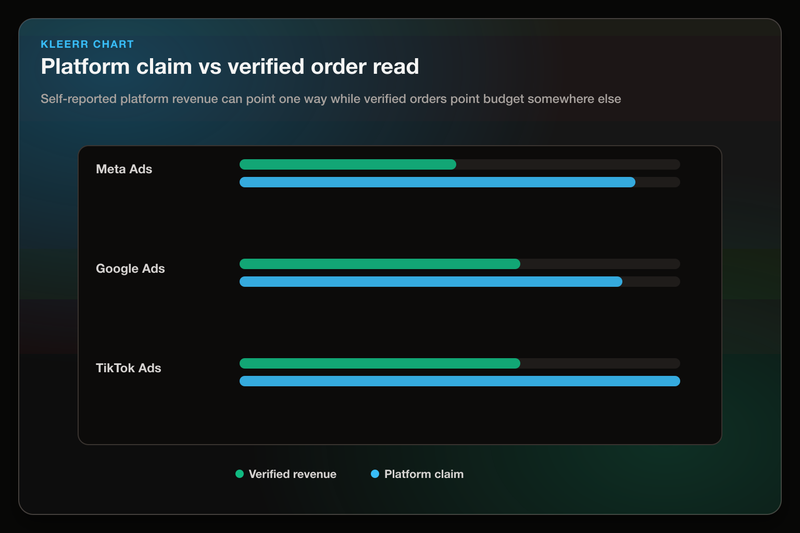Click the Platform claim vs verified title

(x=230, y=67)
